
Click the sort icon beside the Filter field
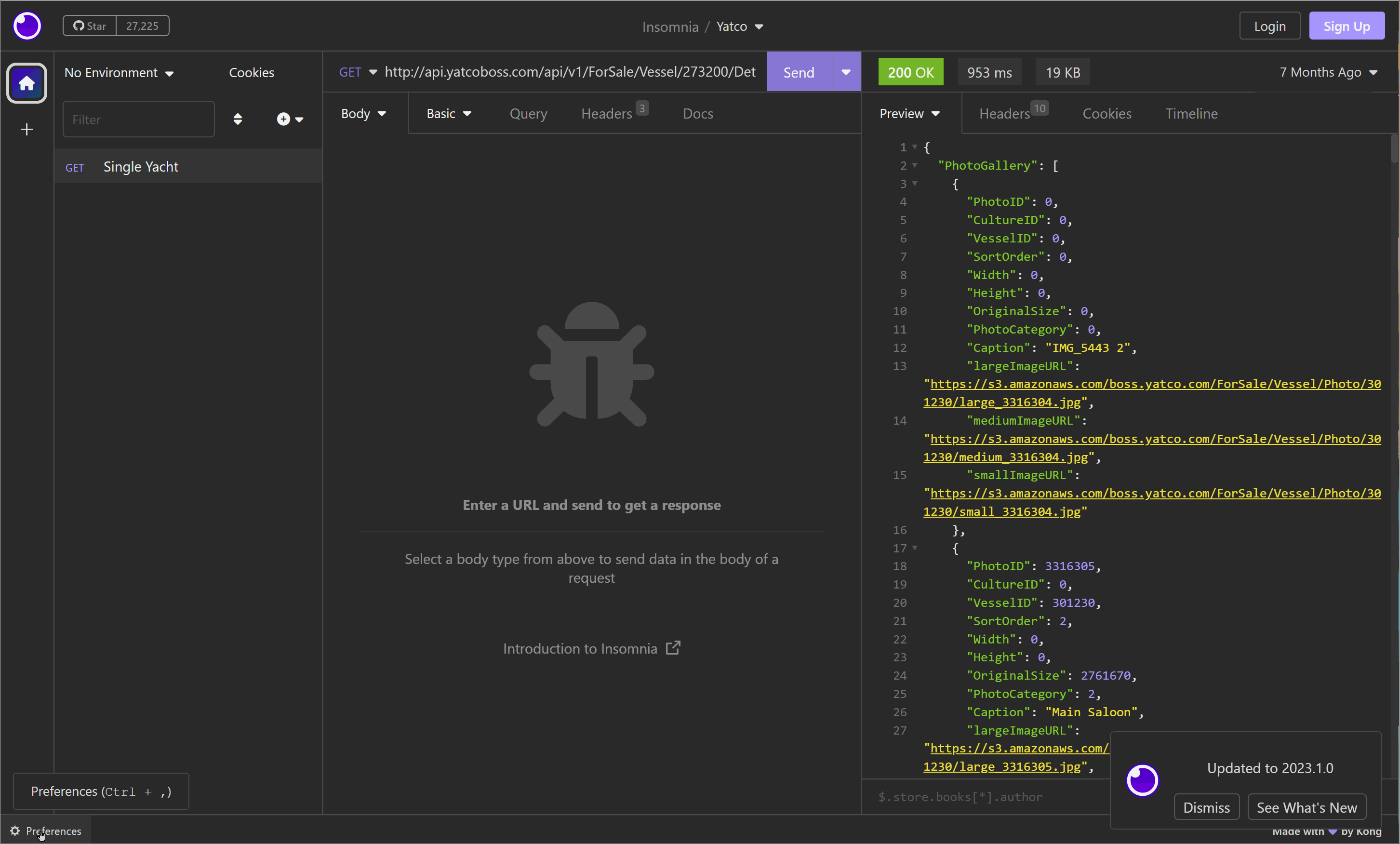click(238, 120)
